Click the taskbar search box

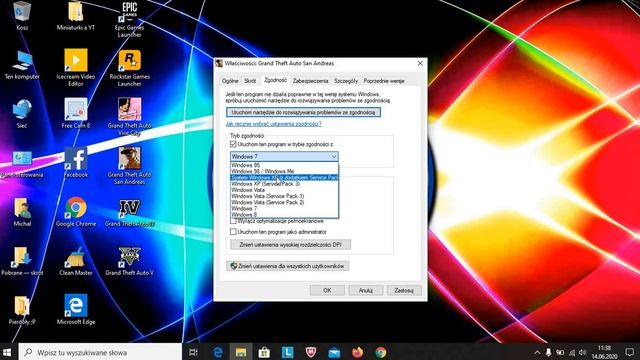(100, 352)
